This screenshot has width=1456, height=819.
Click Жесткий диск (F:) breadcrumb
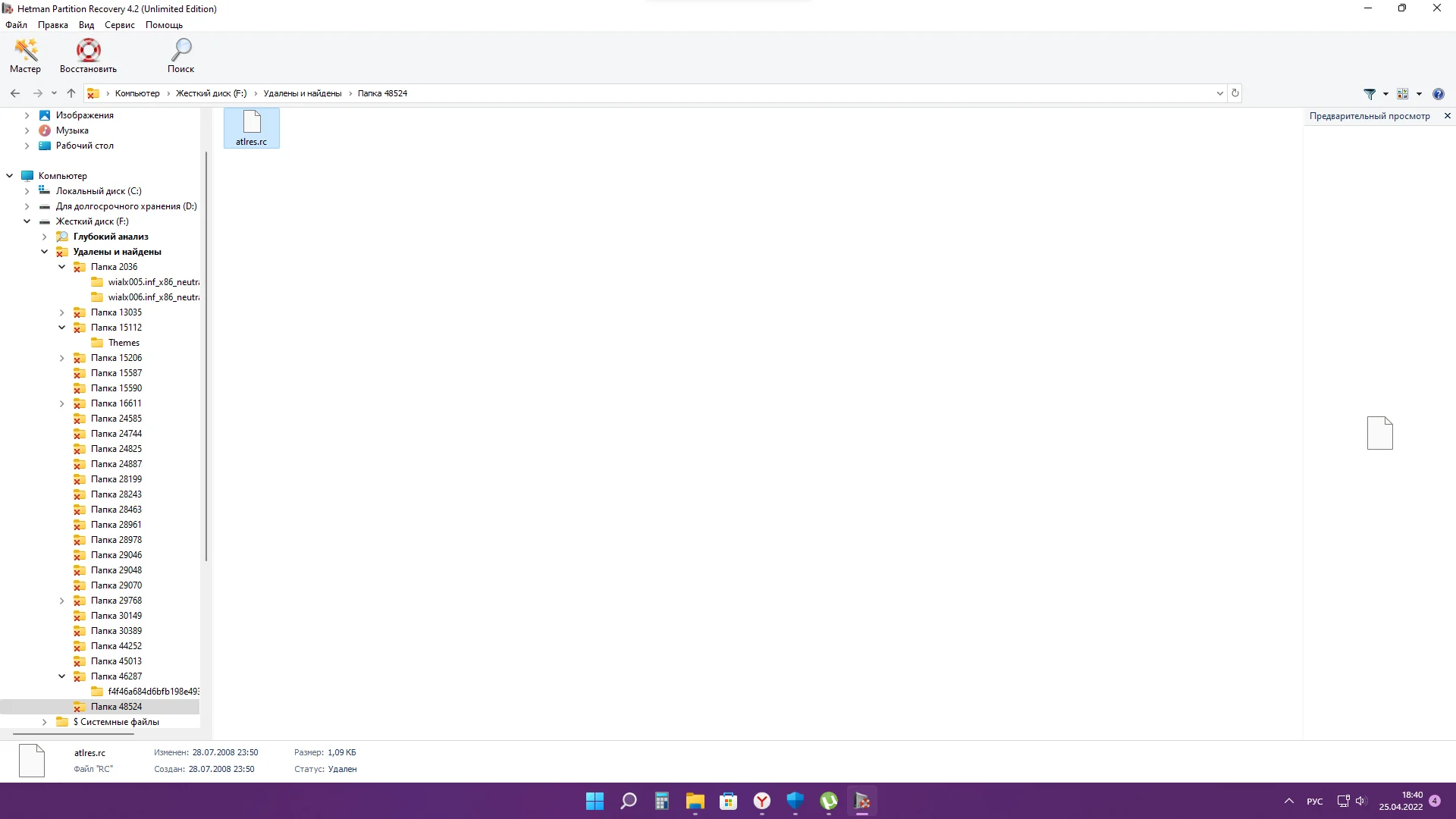click(x=211, y=93)
